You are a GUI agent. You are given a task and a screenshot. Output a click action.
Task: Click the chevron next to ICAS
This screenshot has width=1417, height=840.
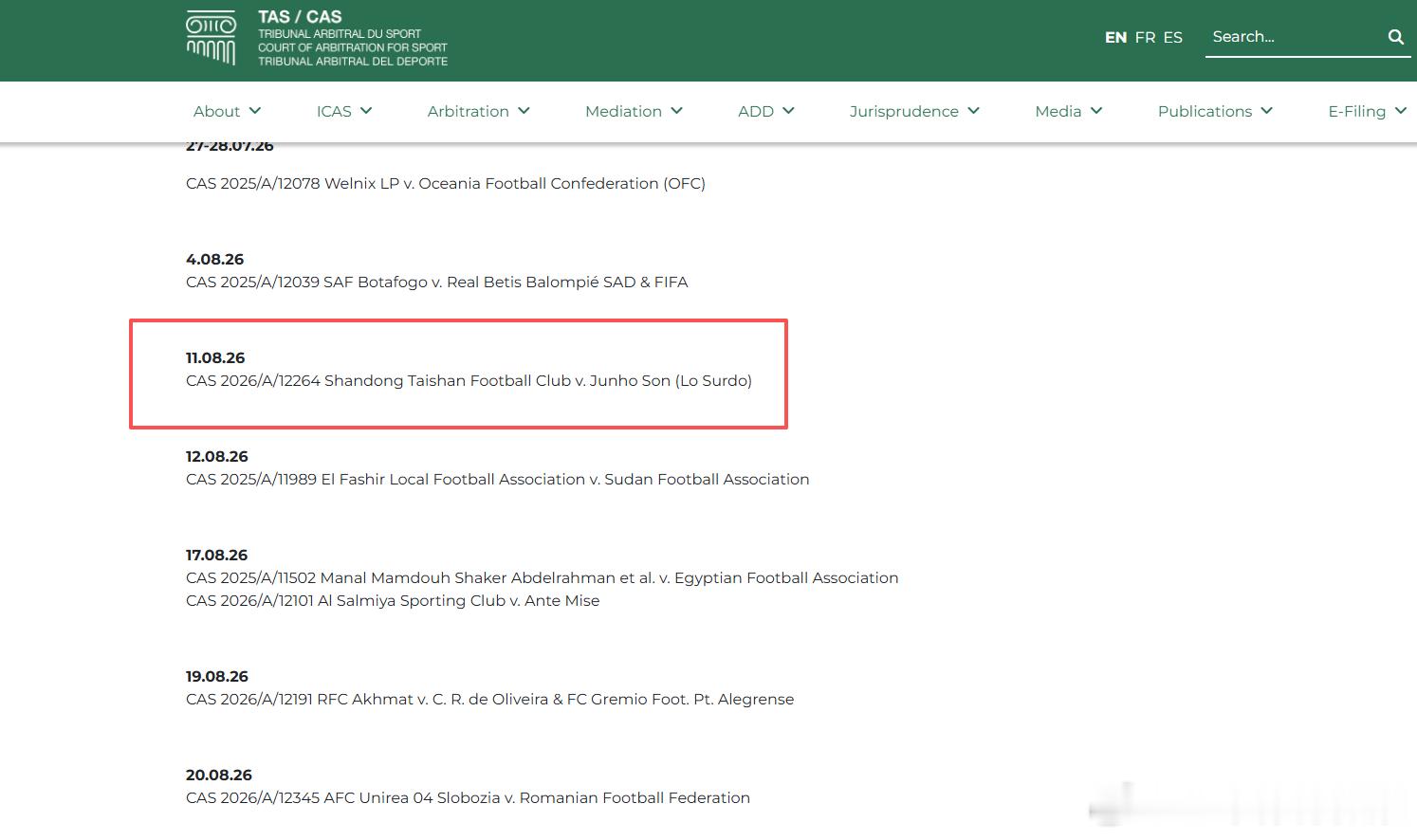pos(366,111)
